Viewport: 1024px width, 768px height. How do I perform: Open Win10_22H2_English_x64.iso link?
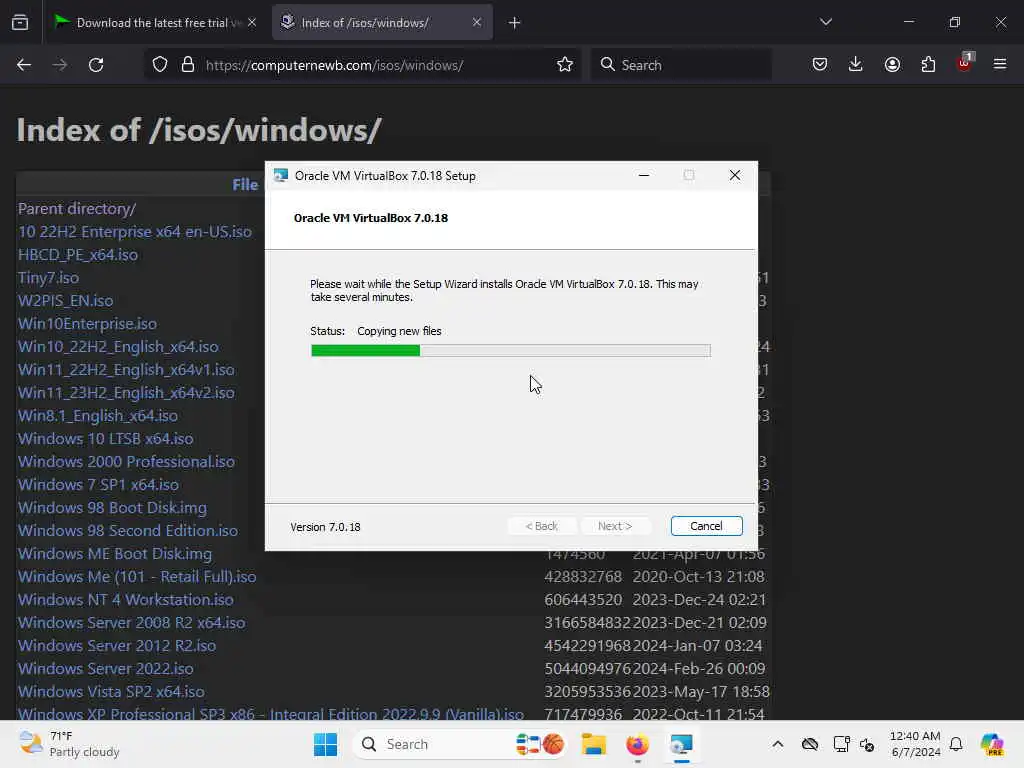pyautogui.click(x=118, y=346)
